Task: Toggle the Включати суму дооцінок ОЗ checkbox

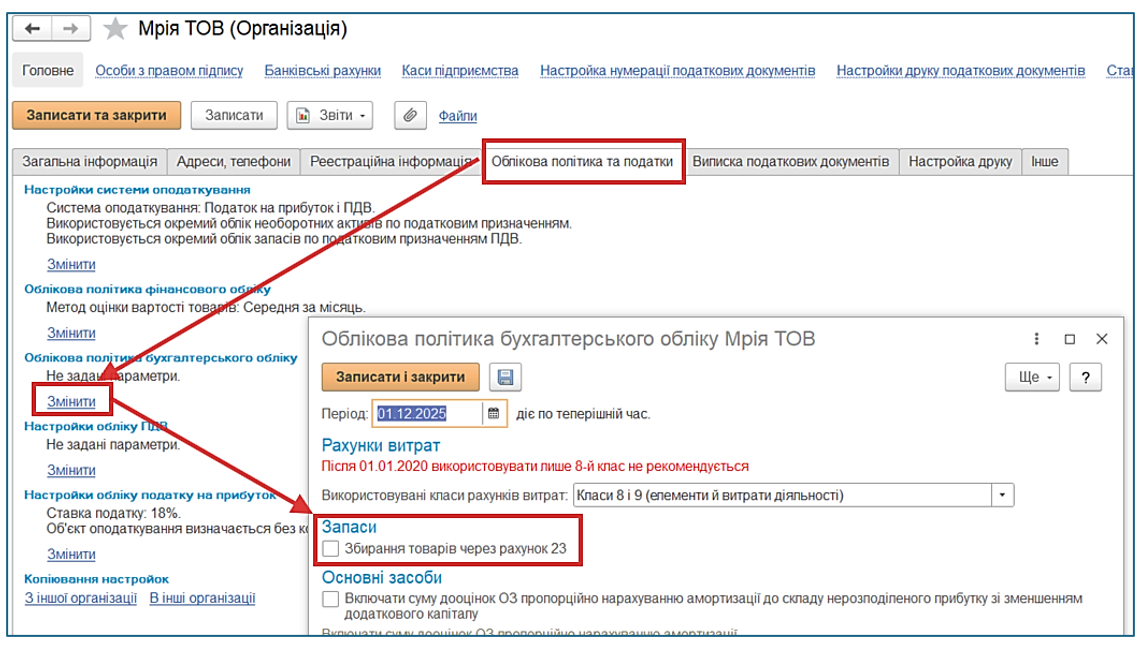Action: (x=331, y=599)
